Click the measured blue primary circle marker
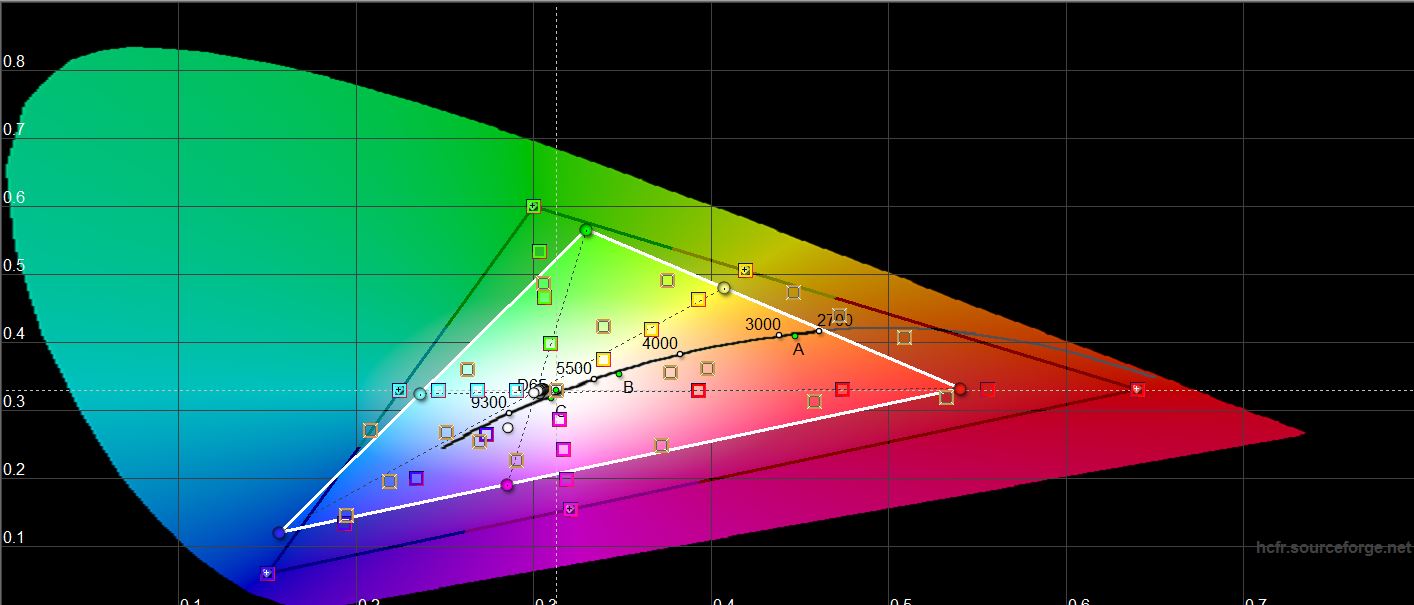The width and height of the screenshot is (1414, 605). coord(279,533)
